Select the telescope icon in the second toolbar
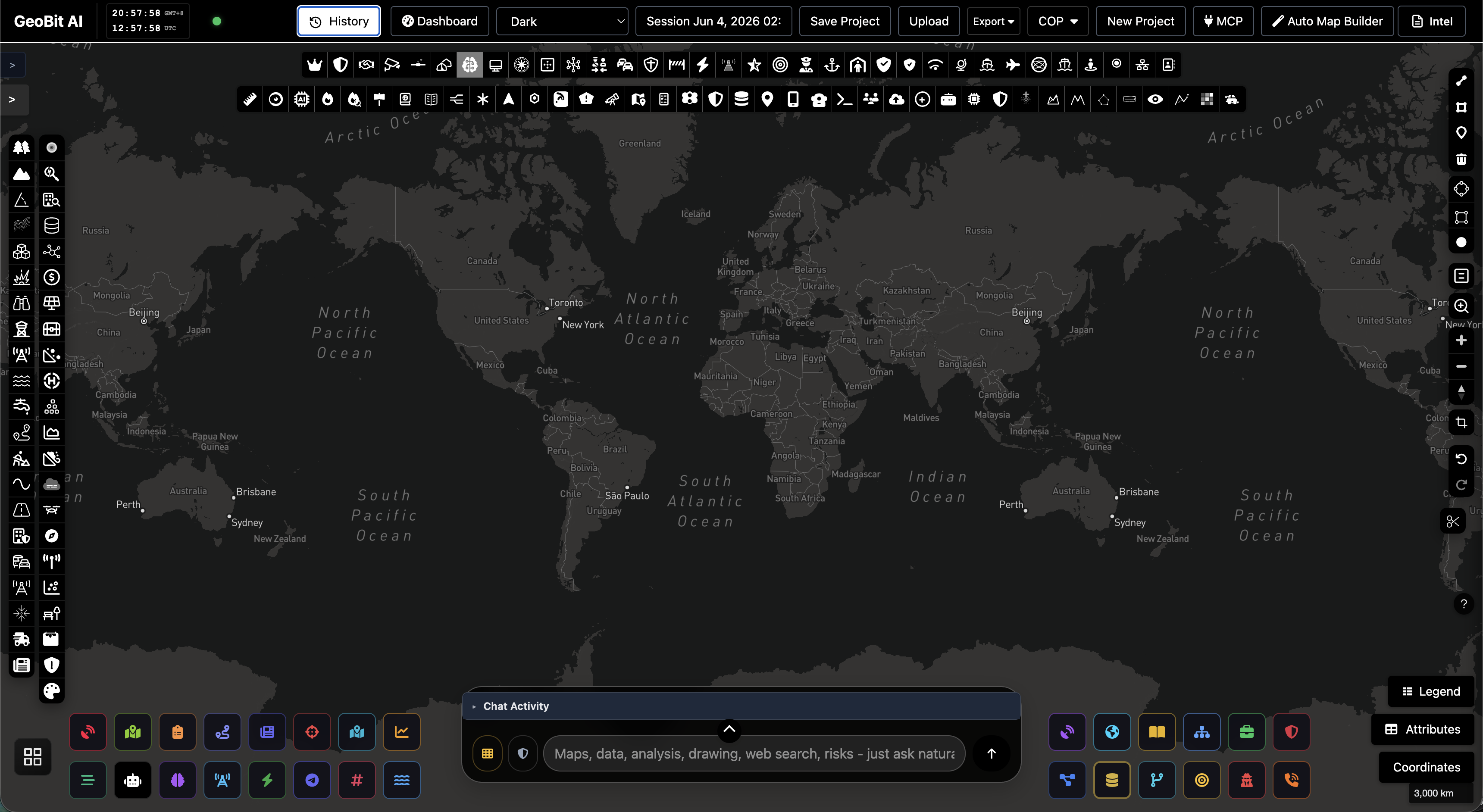 point(612,100)
